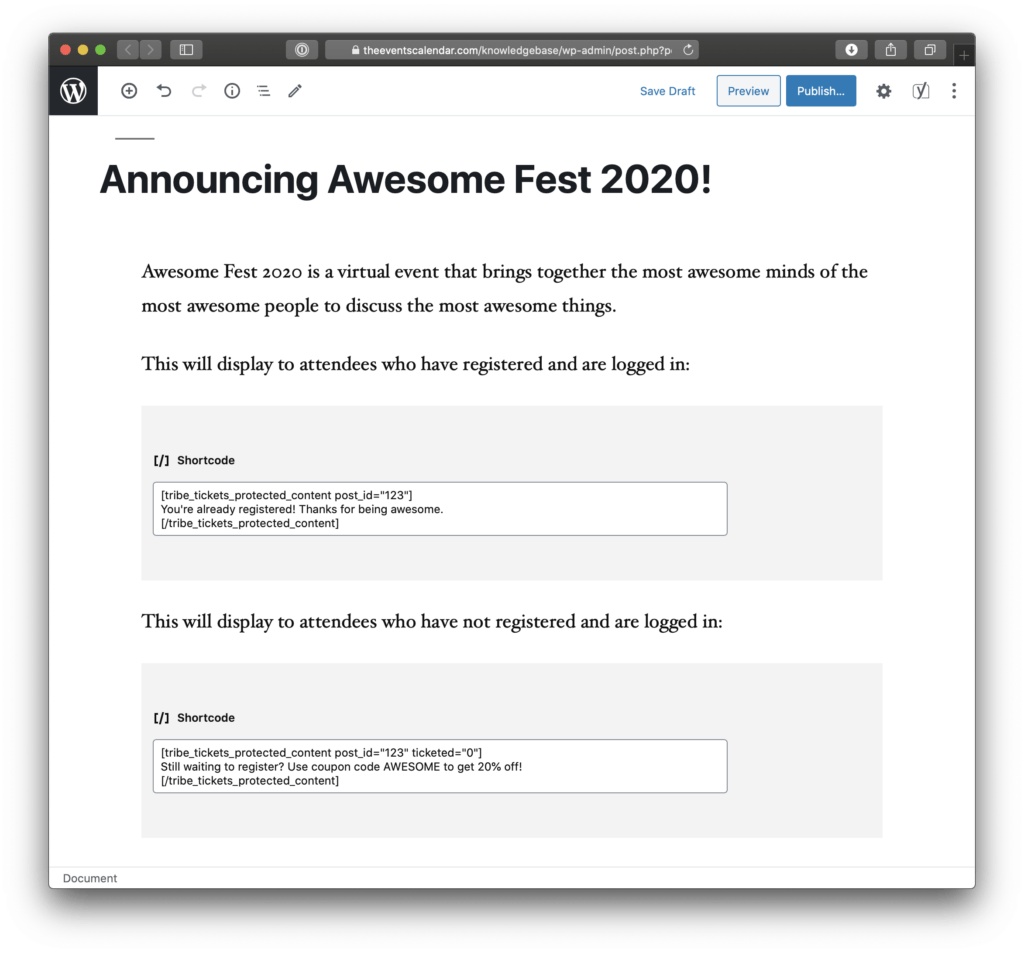Undo the last change
1024x953 pixels.
click(164, 91)
